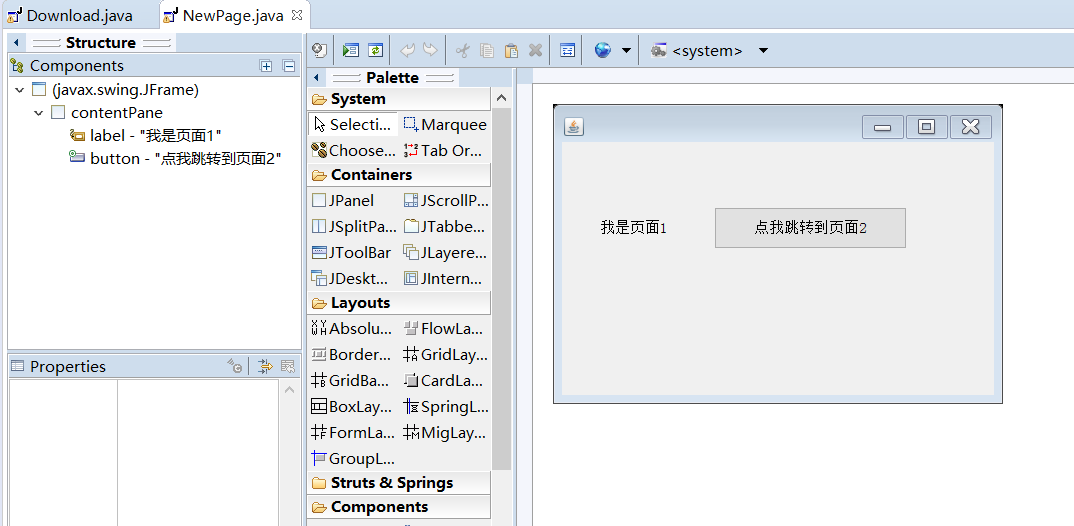
Task: Collapse the javax.swing.JFrame tree node
Action: tap(19, 90)
